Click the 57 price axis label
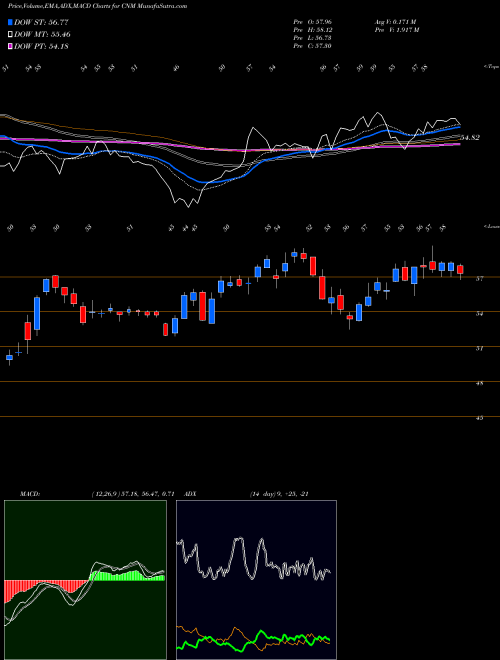This screenshot has width=500, height=660. [x=481, y=278]
